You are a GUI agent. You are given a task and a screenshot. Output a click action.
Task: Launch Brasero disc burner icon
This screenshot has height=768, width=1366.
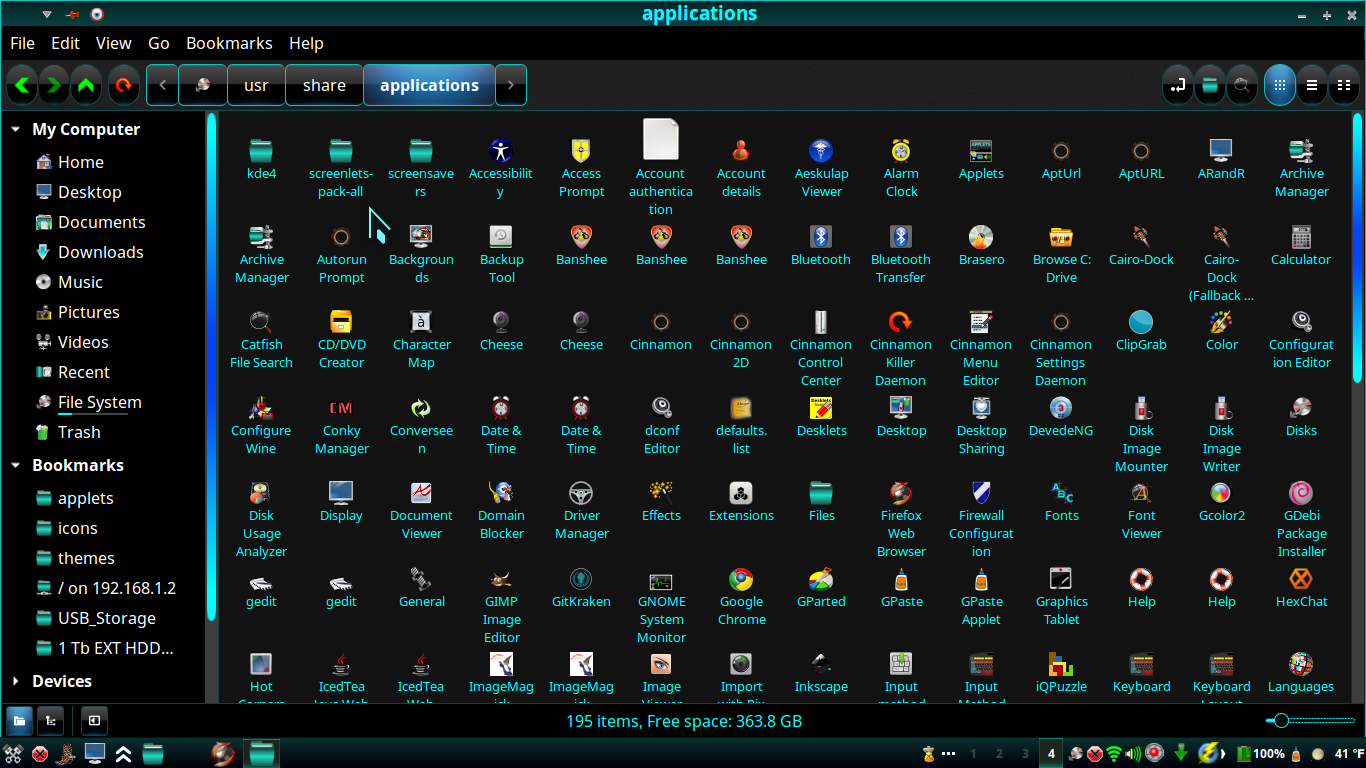coord(981,236)
